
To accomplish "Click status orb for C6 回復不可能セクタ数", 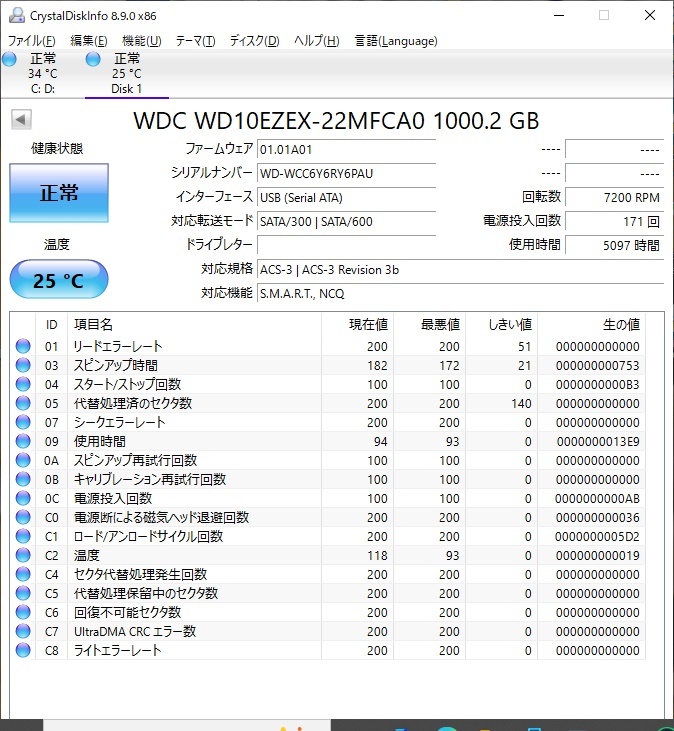I will (x=23, y=612).
